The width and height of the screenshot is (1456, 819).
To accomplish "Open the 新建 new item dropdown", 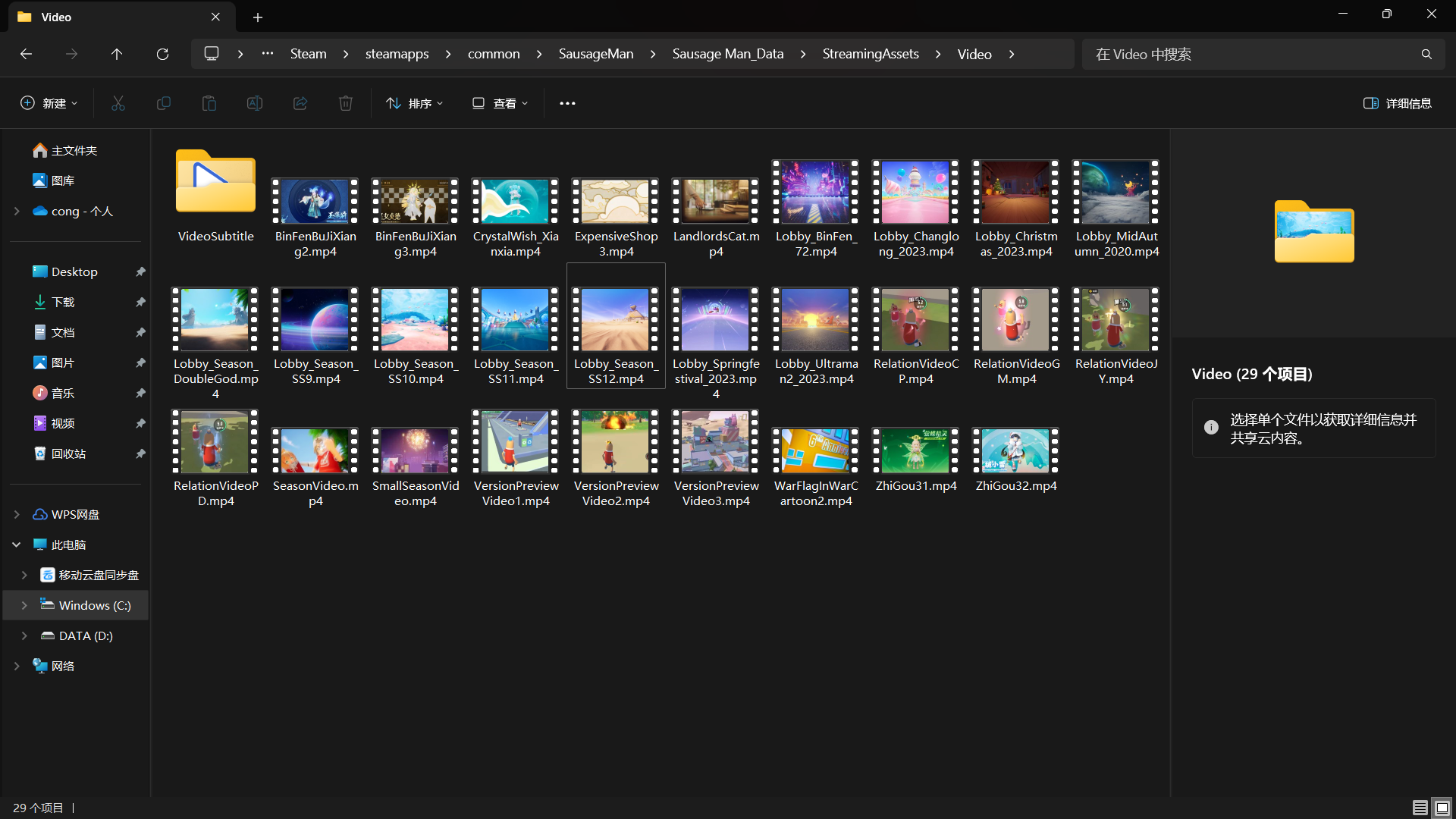I will click(x=49, y=103).
